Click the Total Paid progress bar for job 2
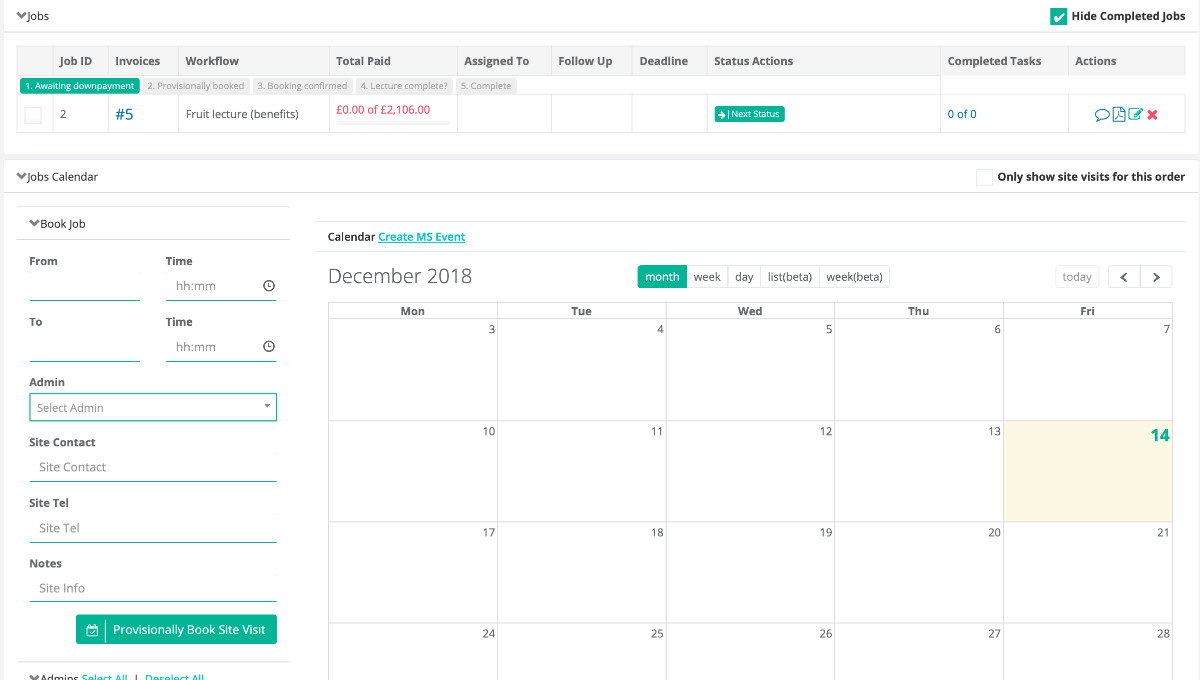 tap(392, 123)
